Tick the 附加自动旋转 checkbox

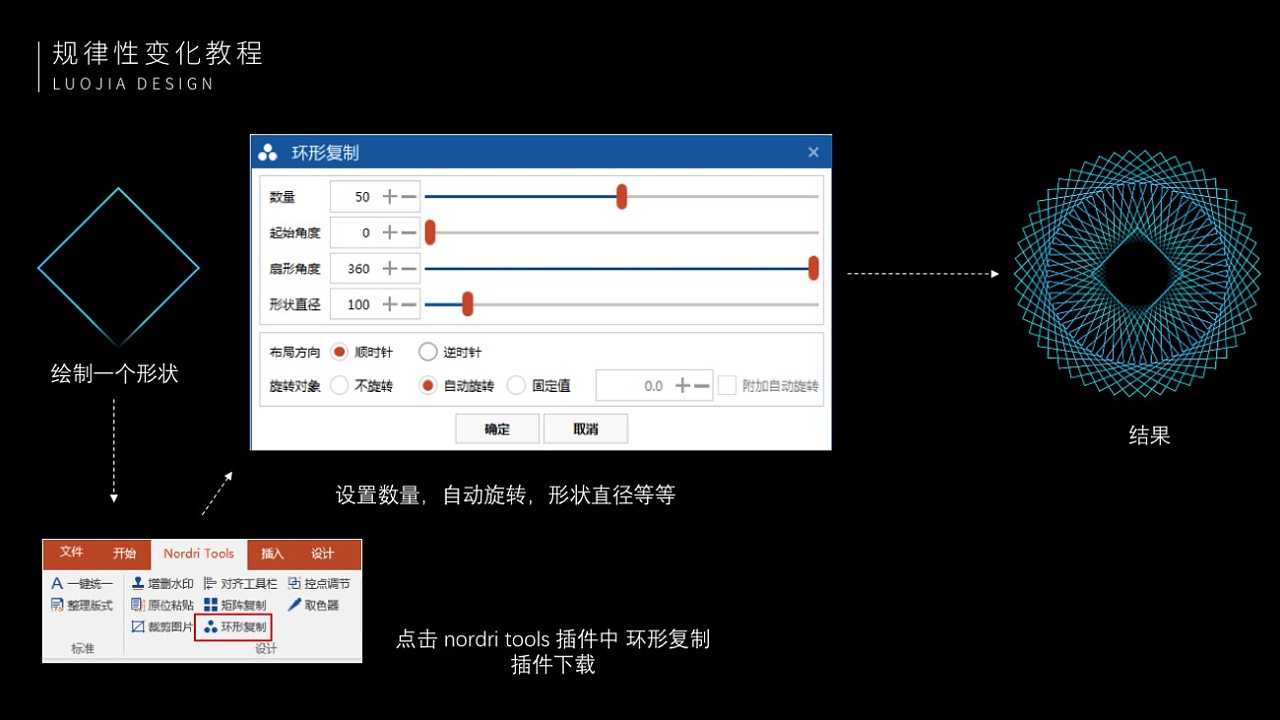point(727,386)
